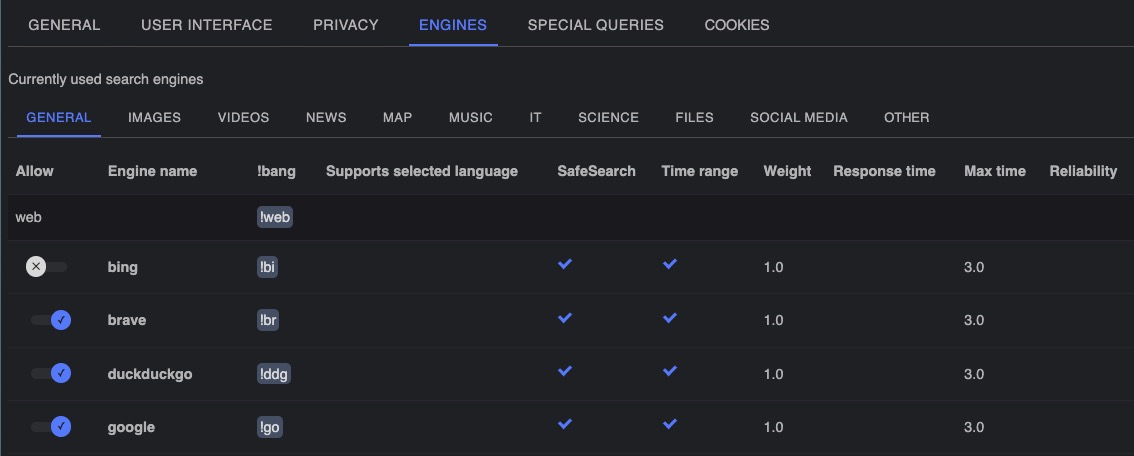Click the brave engine name

pyautogui.click(x=127, y=320)
